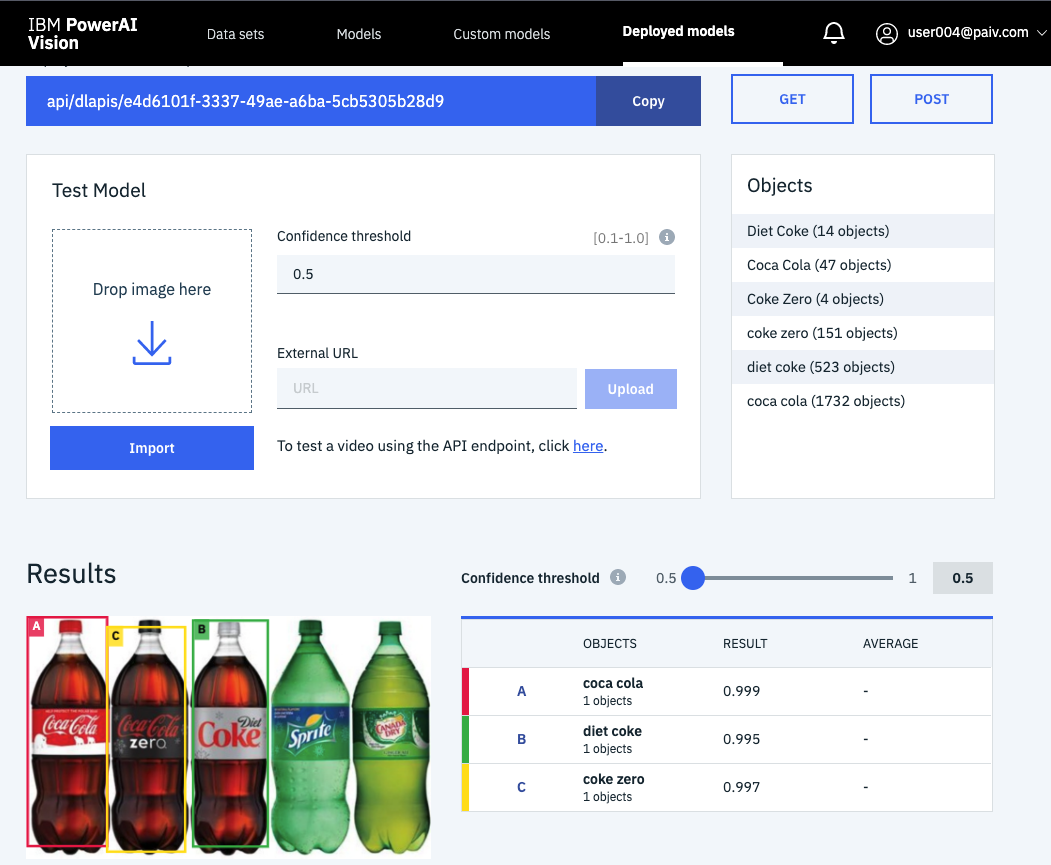Open the Data sets tab

235,34
